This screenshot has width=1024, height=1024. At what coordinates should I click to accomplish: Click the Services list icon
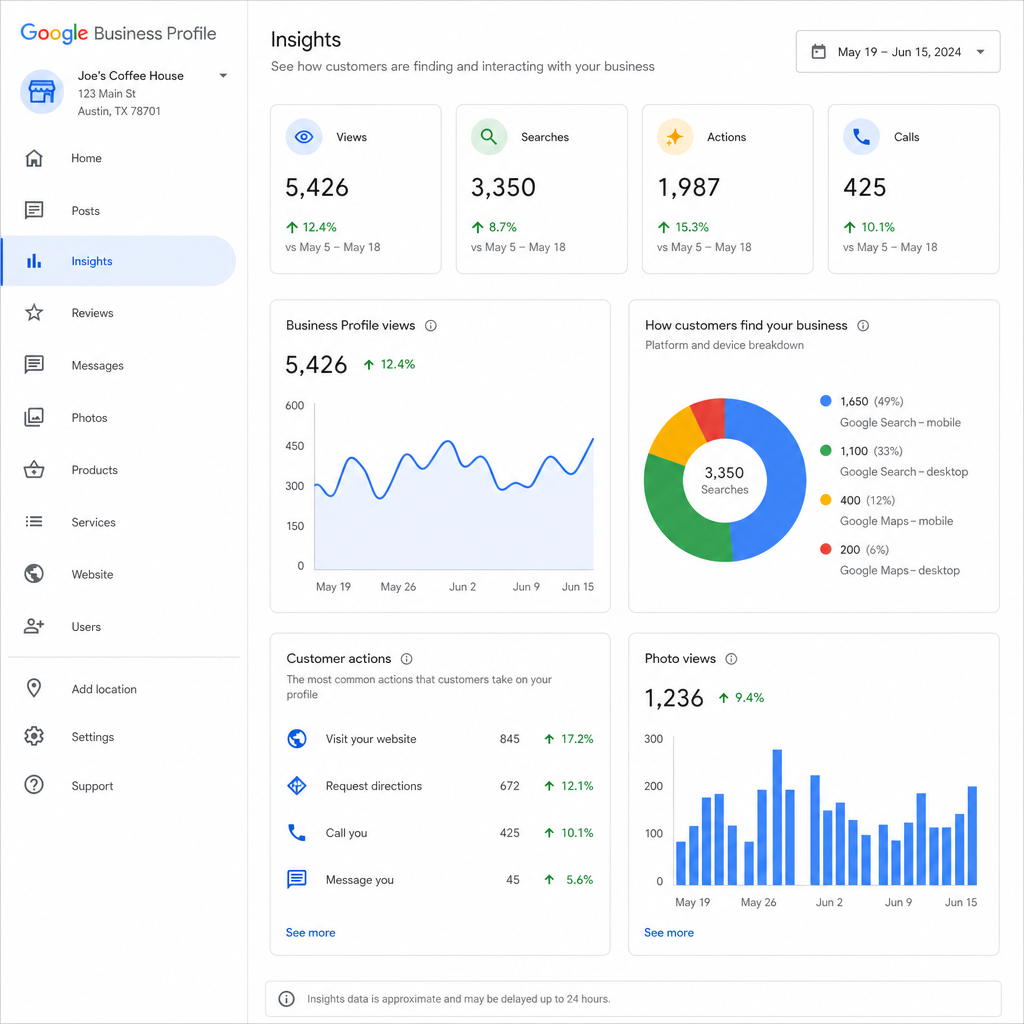pos(34,522)
